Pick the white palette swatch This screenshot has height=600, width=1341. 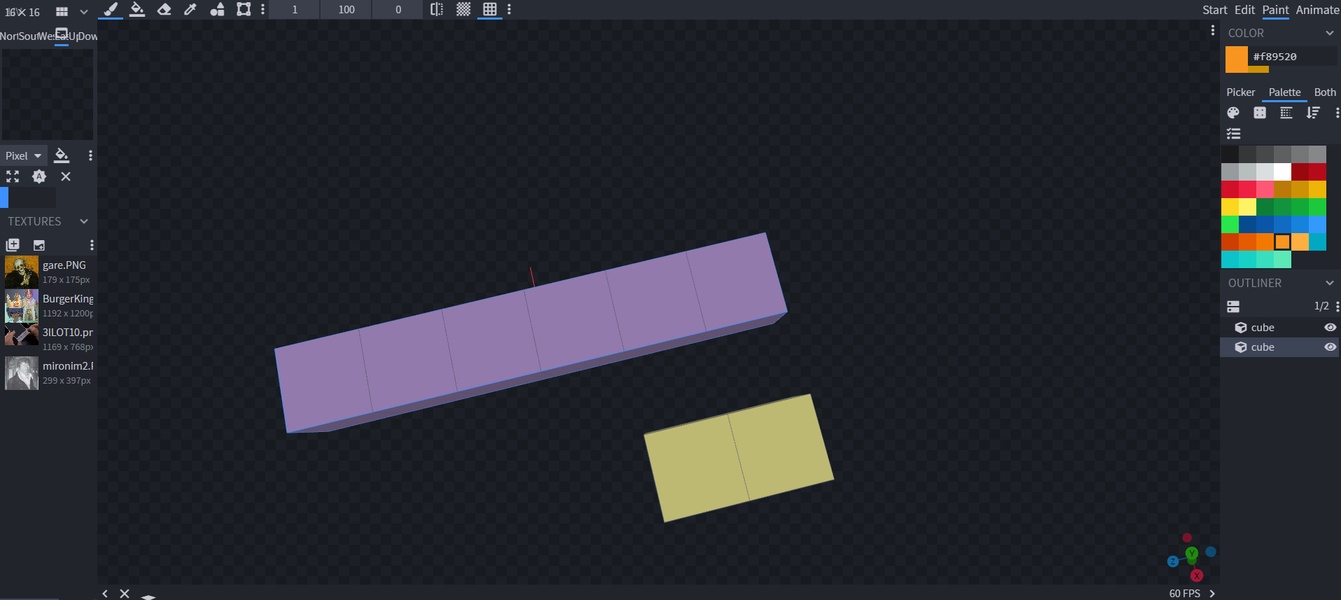(1282, 172)
